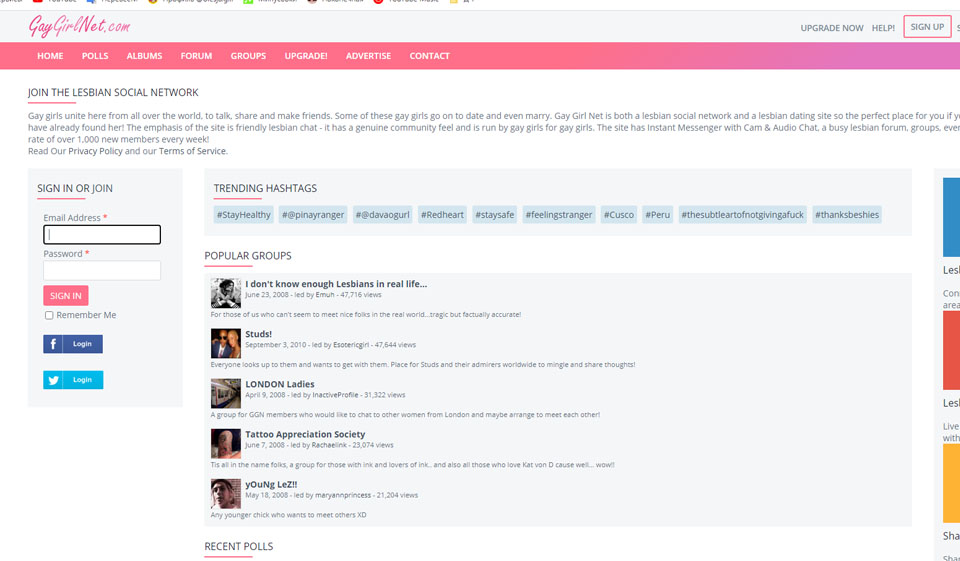The image size is (960, 561).
Task: Select the #StayHealthy hashtag
Action: [244, 214]
